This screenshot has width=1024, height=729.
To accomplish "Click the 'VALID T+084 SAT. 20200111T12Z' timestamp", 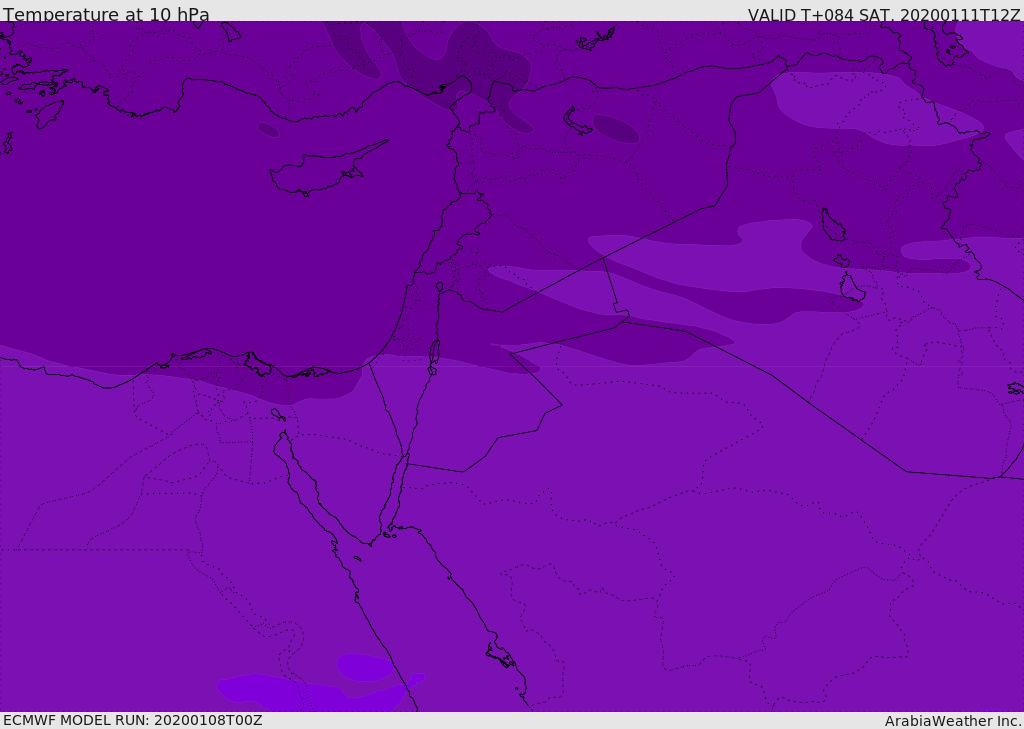I will click(x=884, y=15).
